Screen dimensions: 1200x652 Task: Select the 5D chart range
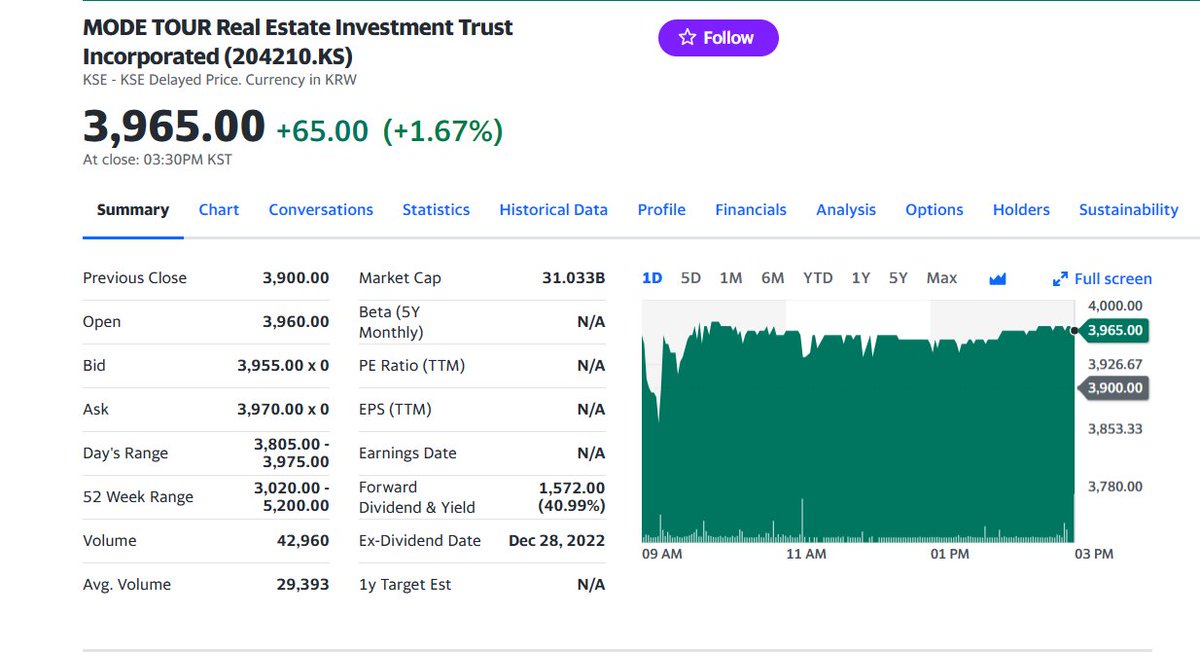coord(691,278)
